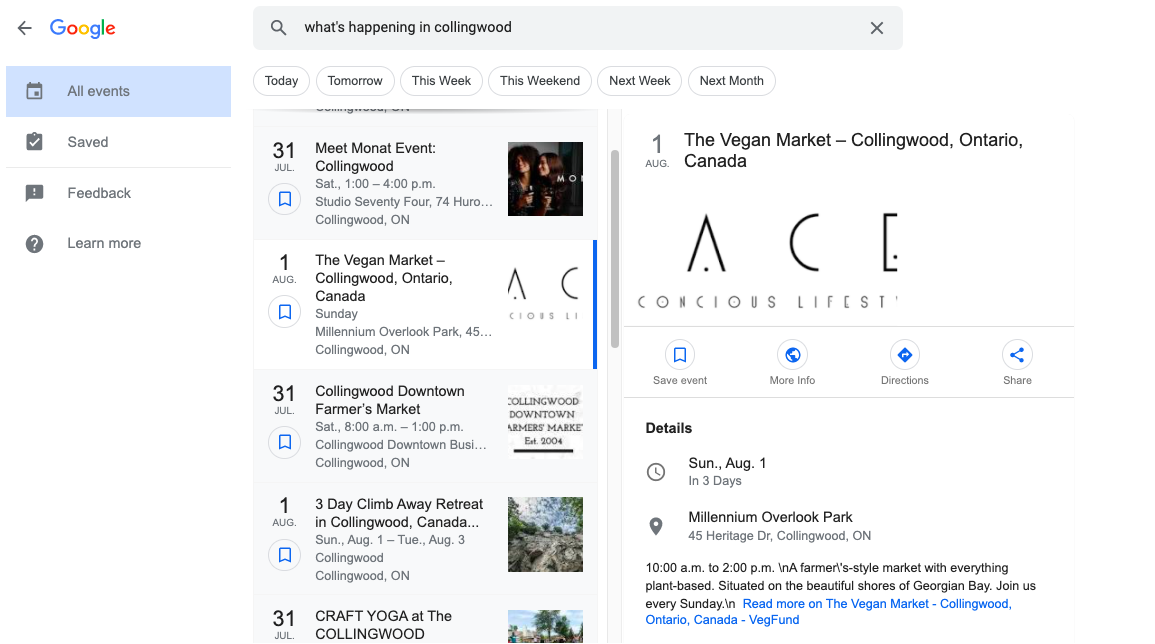Click the back arrow beside the Google logo
Image resolution: width=1155 pixels, height=644 pixels.
(24, 28)
